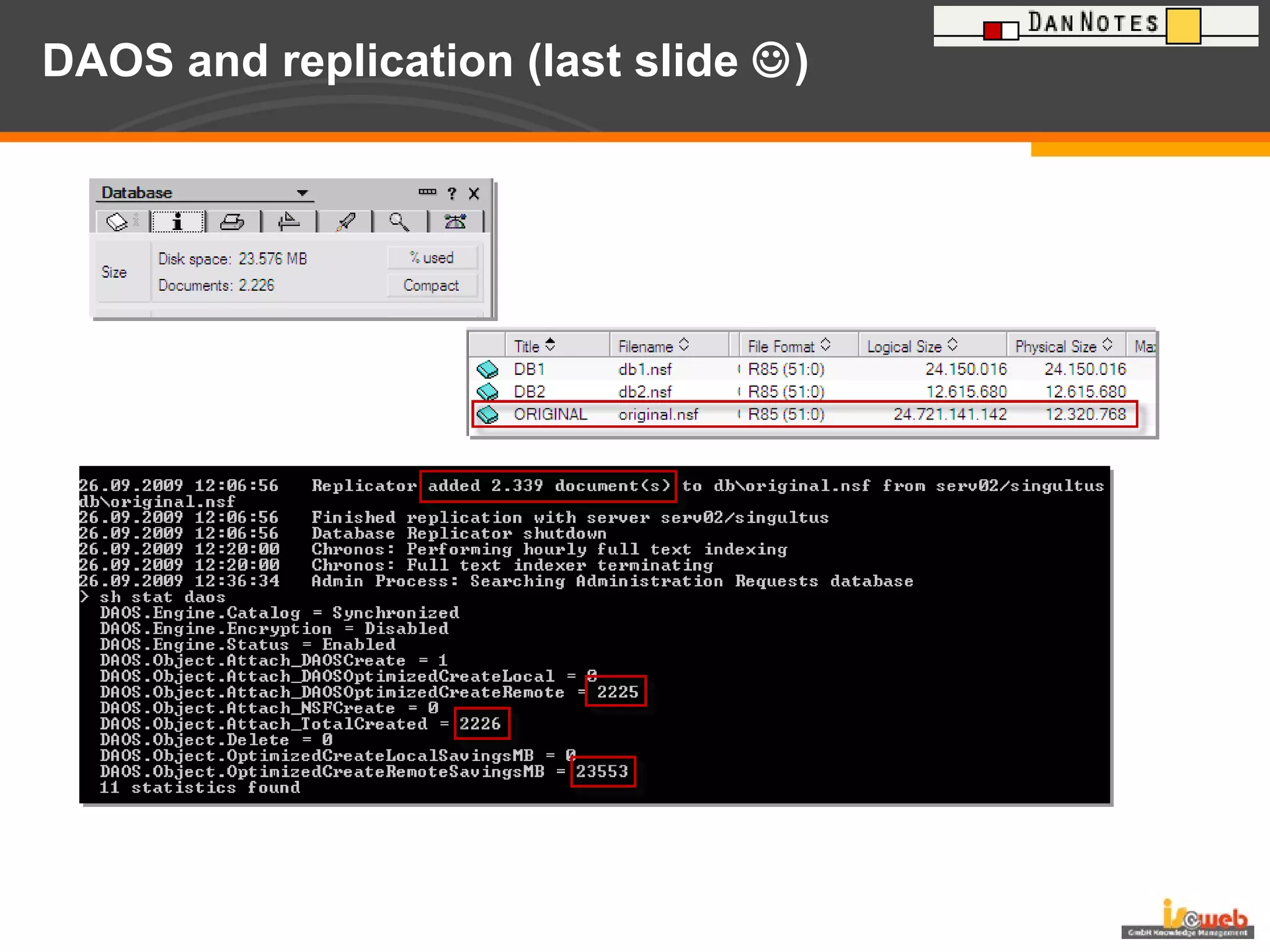This screenshot has width=1270, height=952.
Task: Open the Printing tab with the printer icon
Action: [233, 221]
